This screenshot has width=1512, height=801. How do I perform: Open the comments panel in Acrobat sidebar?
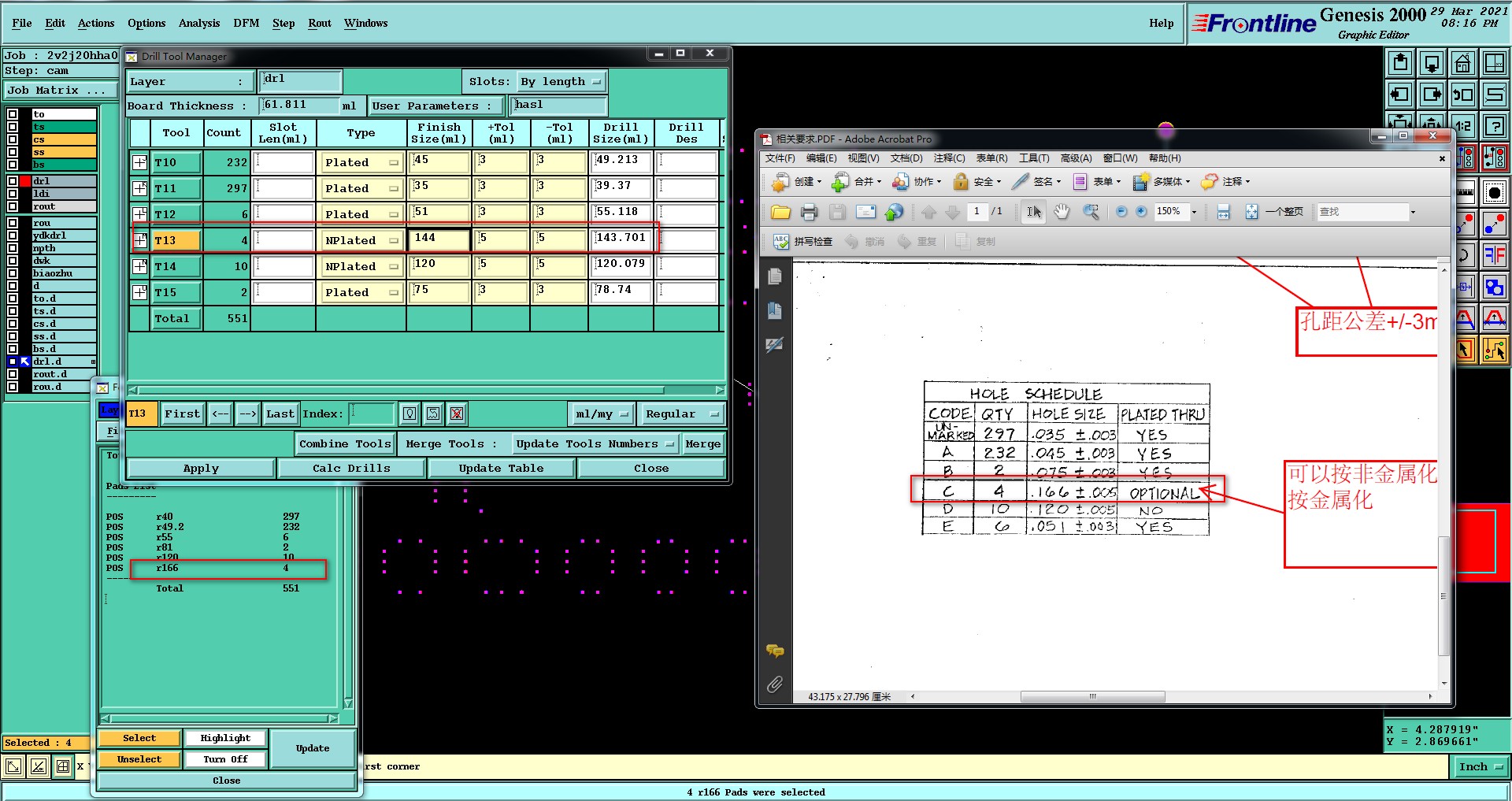click(775, 651)
